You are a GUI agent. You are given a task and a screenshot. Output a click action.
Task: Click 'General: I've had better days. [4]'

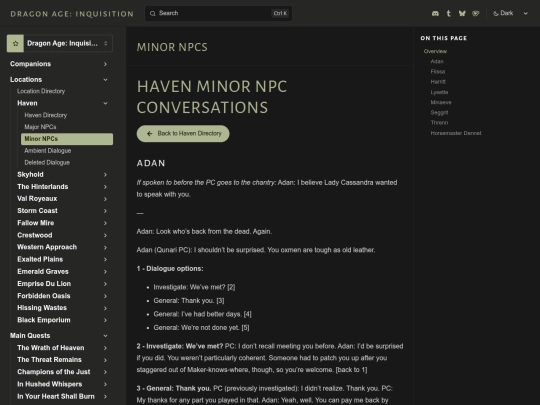[x=202, y=314]
